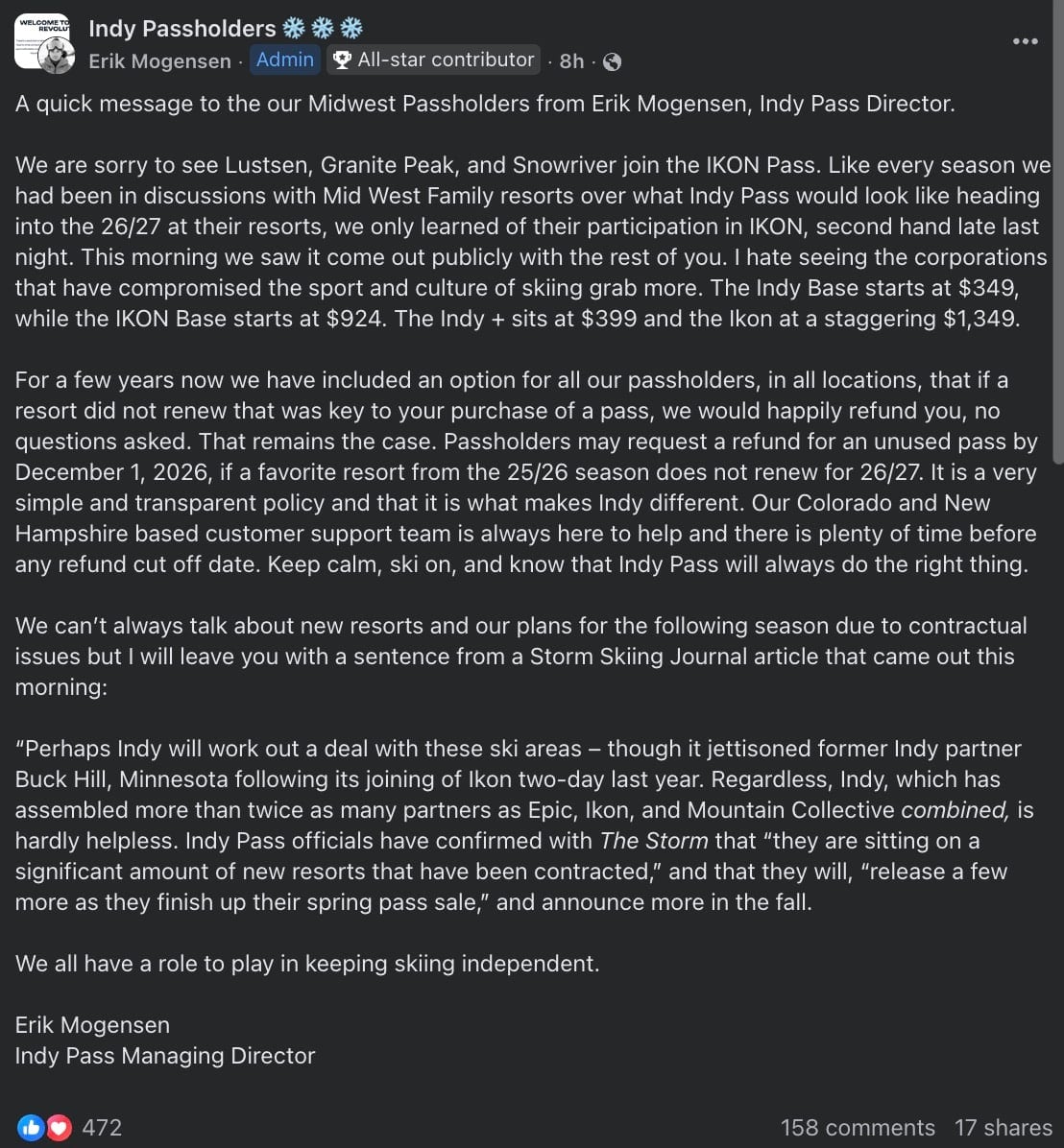The width and height of the screenshot is (1064, 1148).
Task: Open the 8h post timestamp link
Action: coord(571,61)
